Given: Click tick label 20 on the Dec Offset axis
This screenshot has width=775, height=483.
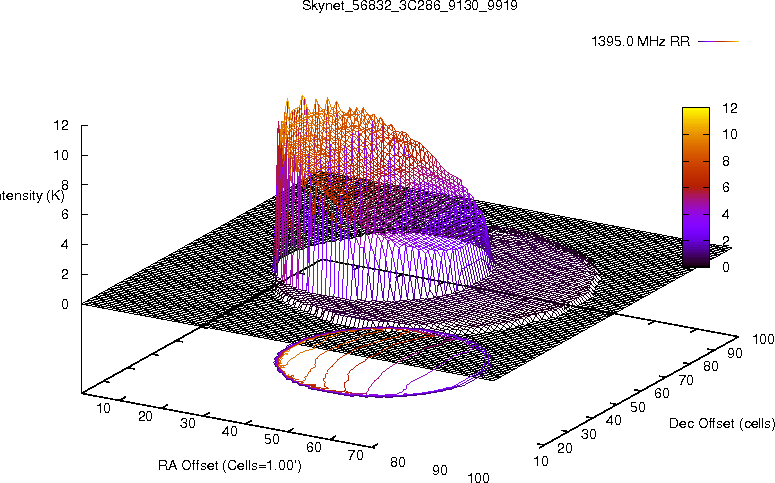Looking at the screenshot, I should pyautogui.click(x=565, y=448).
